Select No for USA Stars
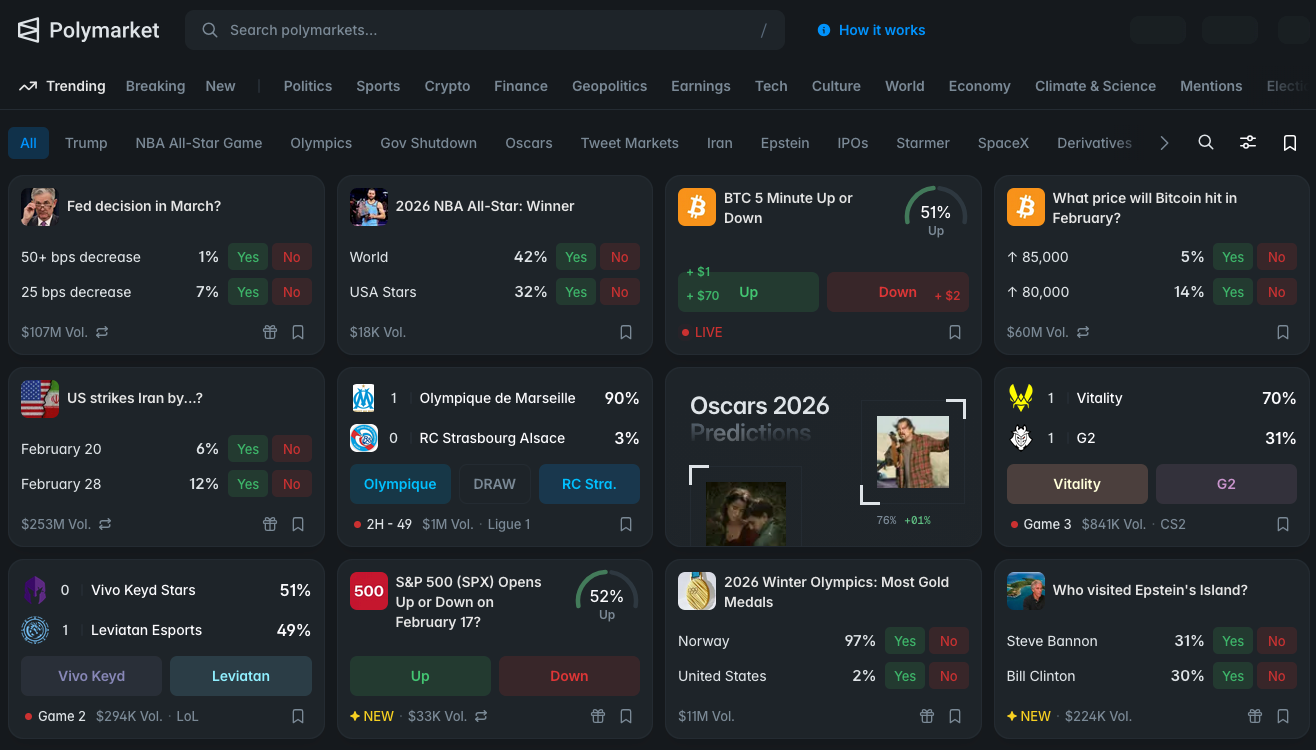1316x750 pixels. point(620,292)
